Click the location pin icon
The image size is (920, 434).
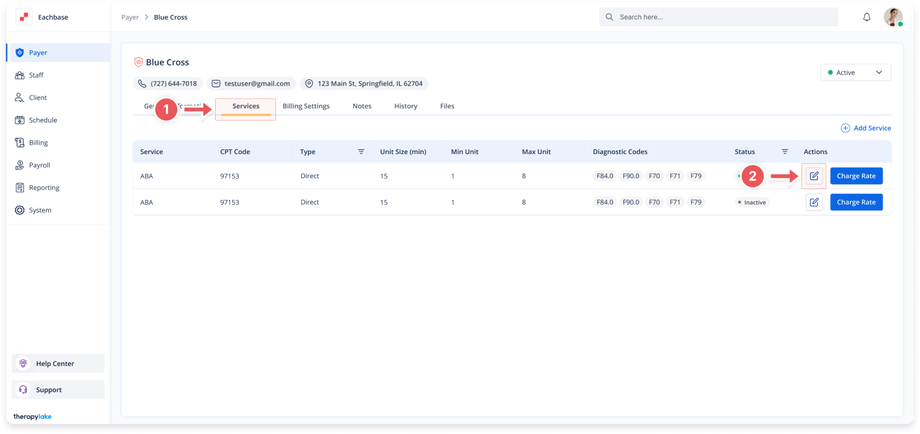coord(309,84)
